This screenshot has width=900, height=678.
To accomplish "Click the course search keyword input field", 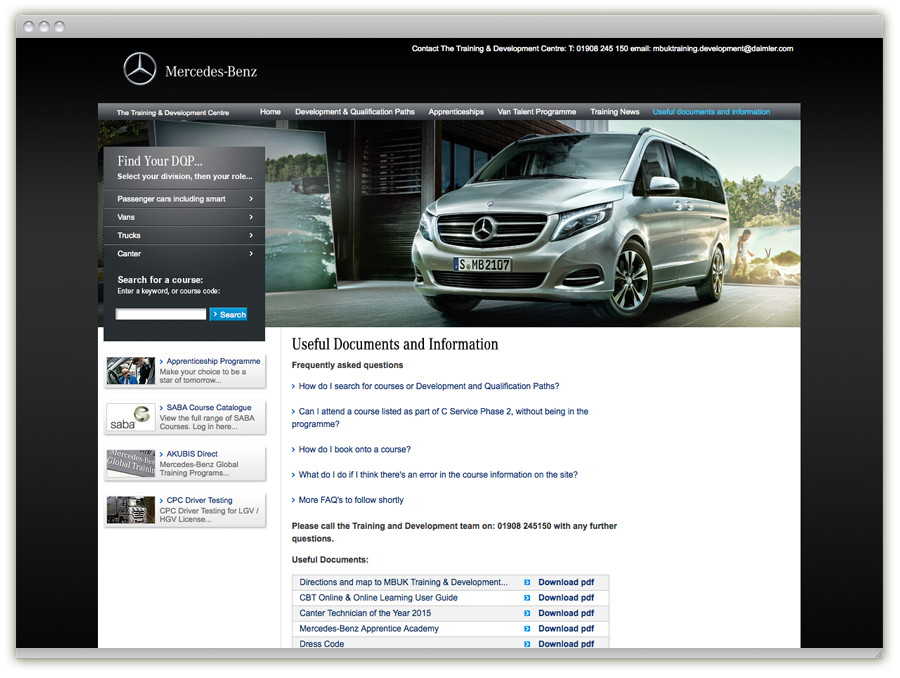I will point(161,314).
